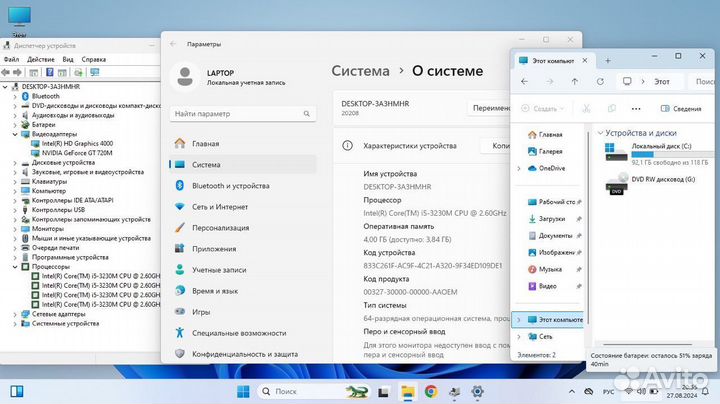Click Explorer's back navigation arrow

coord(524,81)
